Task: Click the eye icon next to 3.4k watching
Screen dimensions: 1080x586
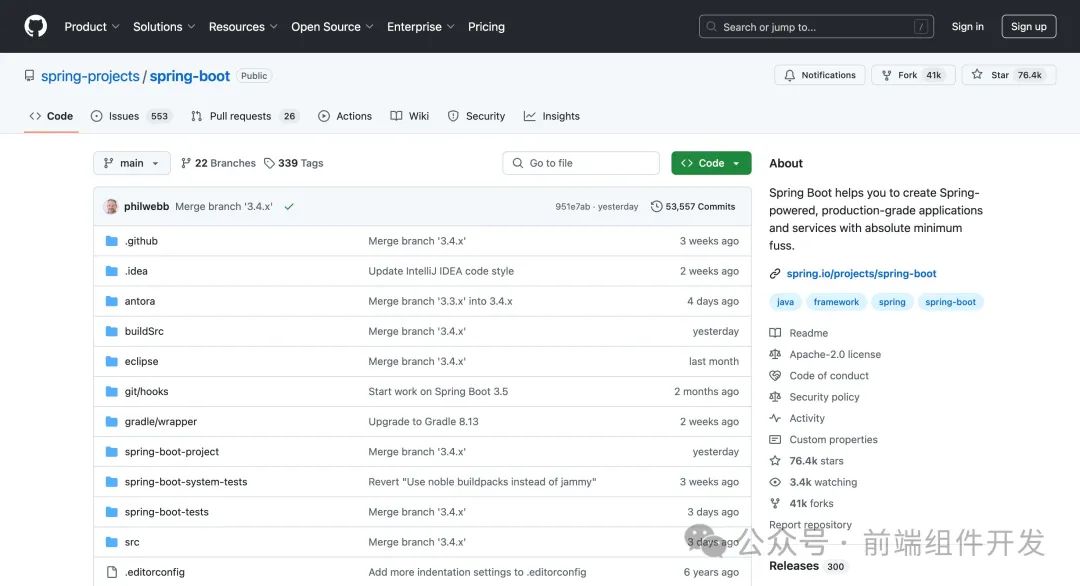Action: coord(775,483)
